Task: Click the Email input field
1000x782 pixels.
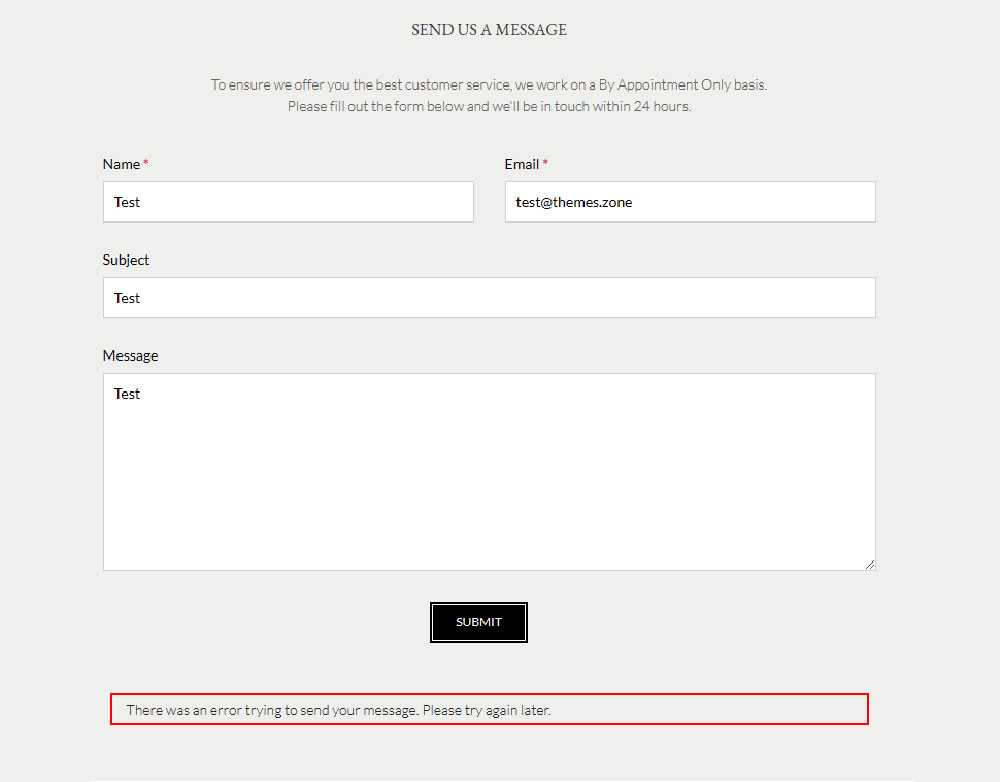Action: [690, 201]
